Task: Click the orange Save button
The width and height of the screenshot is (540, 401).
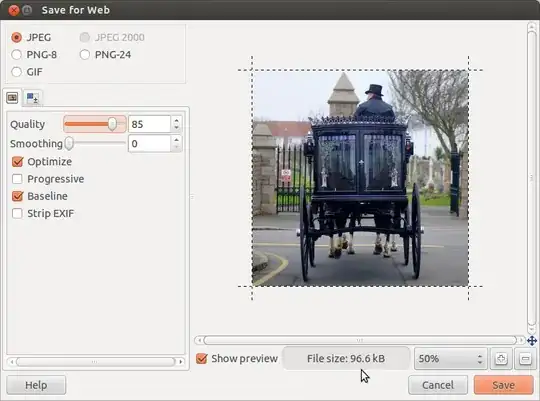Action: coord(503,385)
